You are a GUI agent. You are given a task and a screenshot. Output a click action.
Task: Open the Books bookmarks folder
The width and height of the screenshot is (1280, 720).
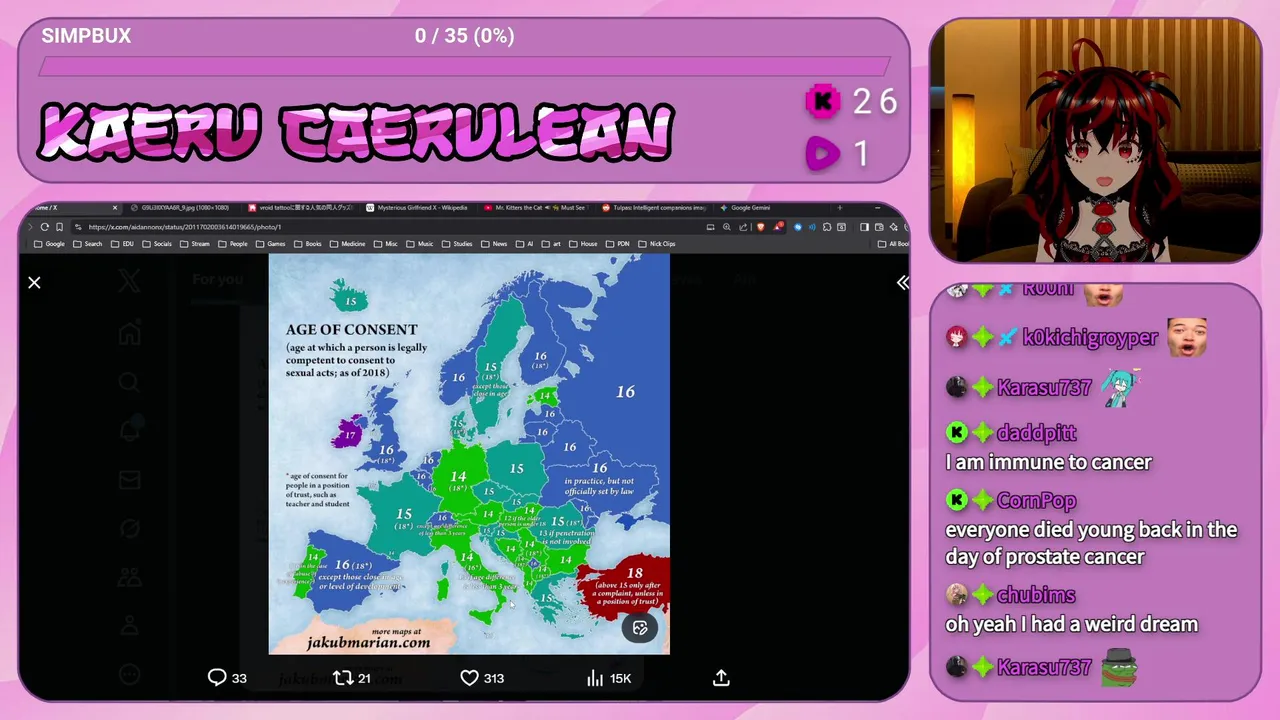[x=308, y=244]
